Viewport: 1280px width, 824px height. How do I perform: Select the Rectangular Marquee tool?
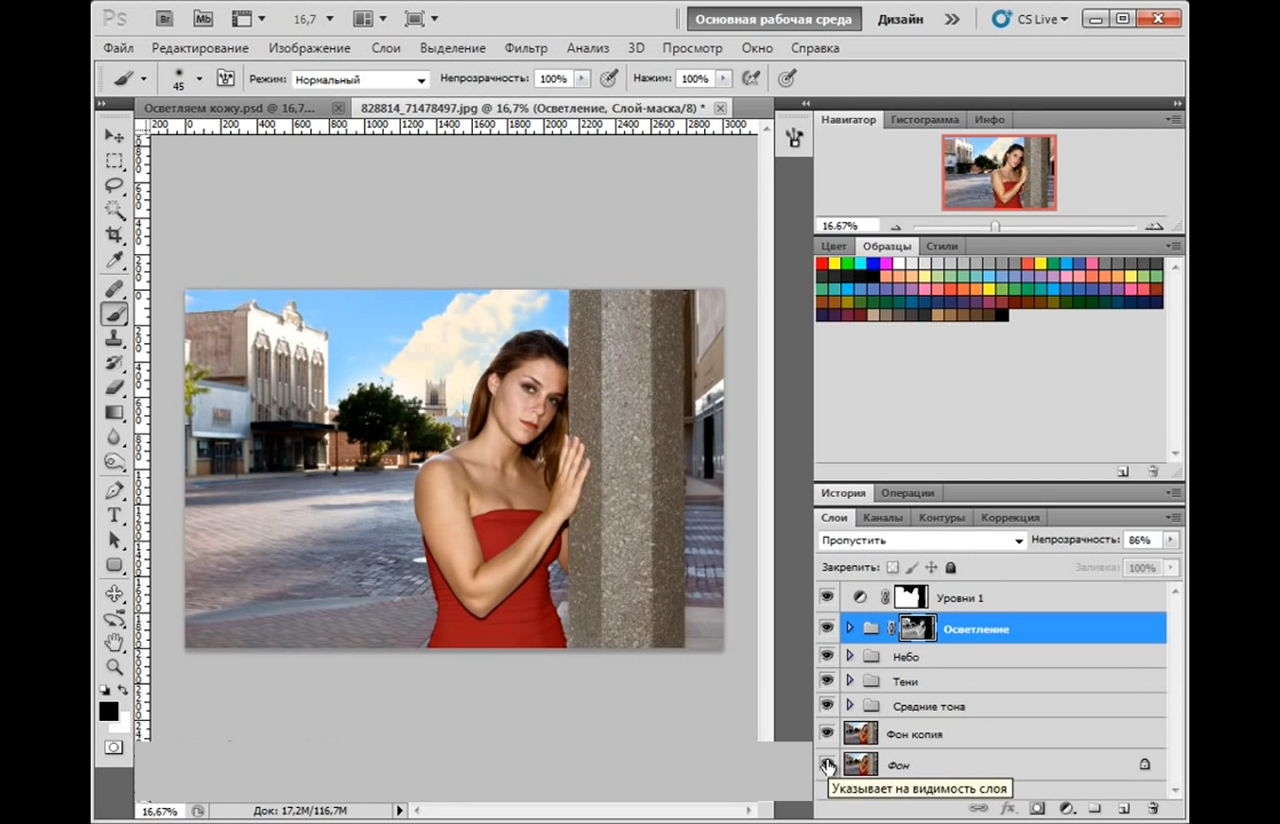(114, 161)
